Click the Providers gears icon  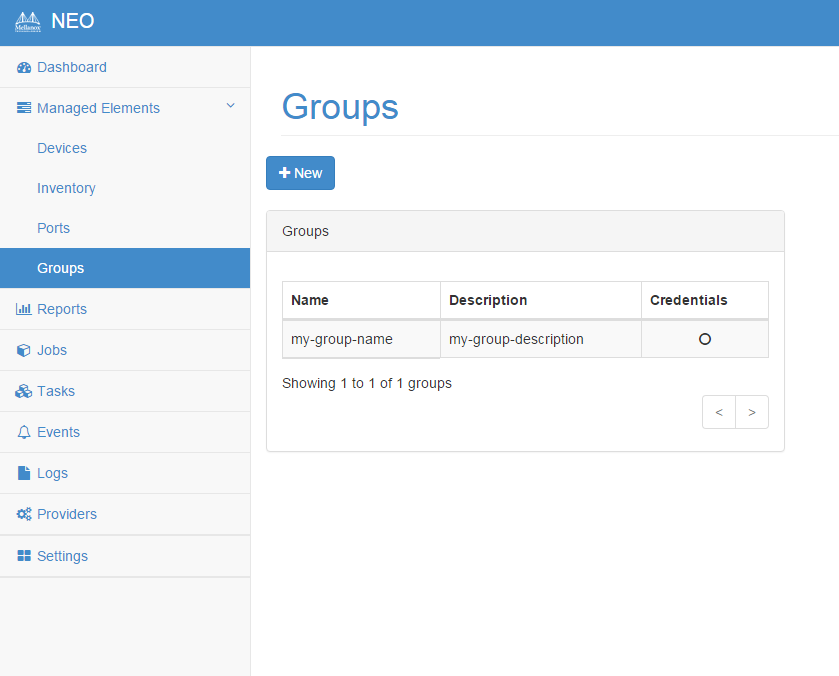click(22, 514)
